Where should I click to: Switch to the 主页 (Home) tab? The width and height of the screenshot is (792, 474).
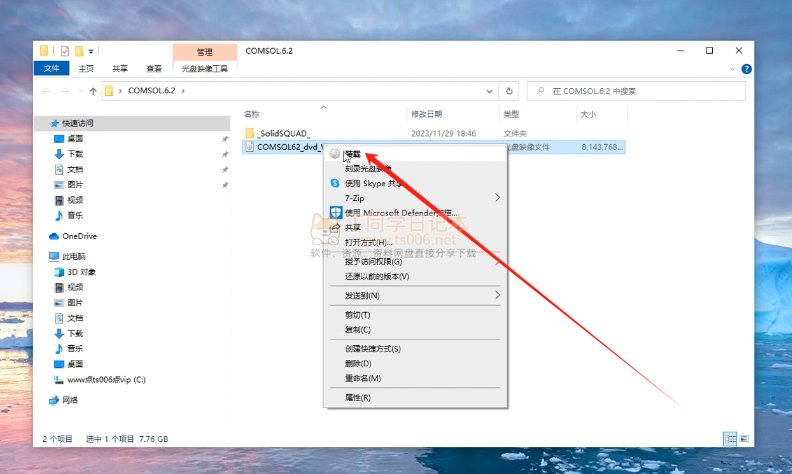86,69
